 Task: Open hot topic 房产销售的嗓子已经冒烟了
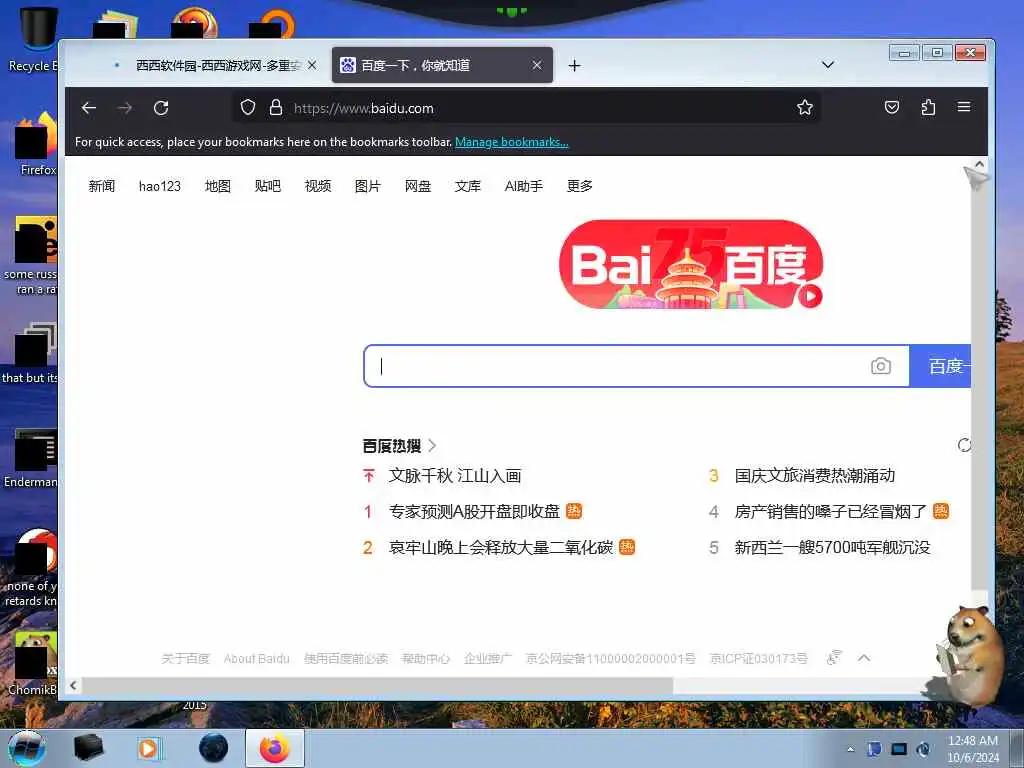pos(831,511)
